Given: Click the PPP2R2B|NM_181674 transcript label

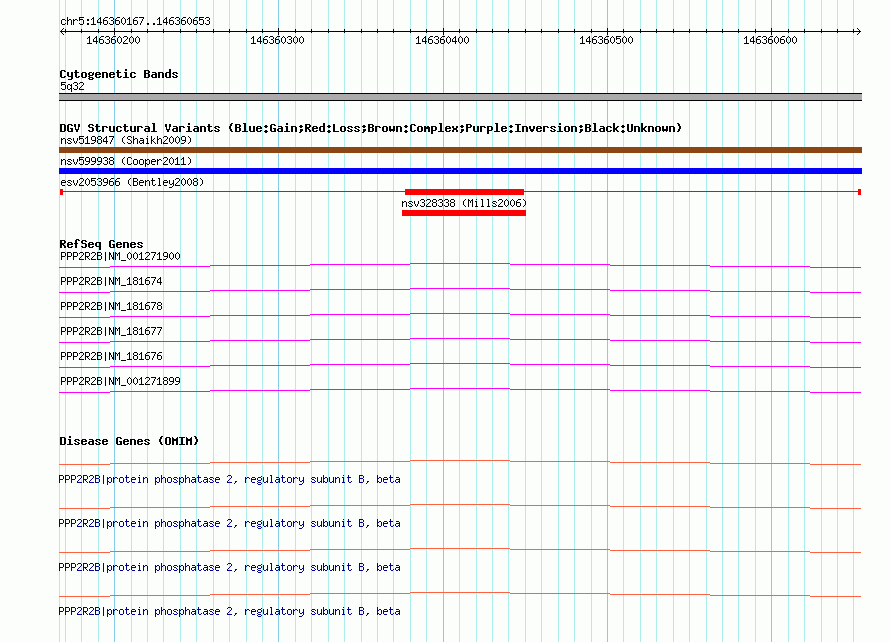Looking at the screenshot, I should (111, 281).
